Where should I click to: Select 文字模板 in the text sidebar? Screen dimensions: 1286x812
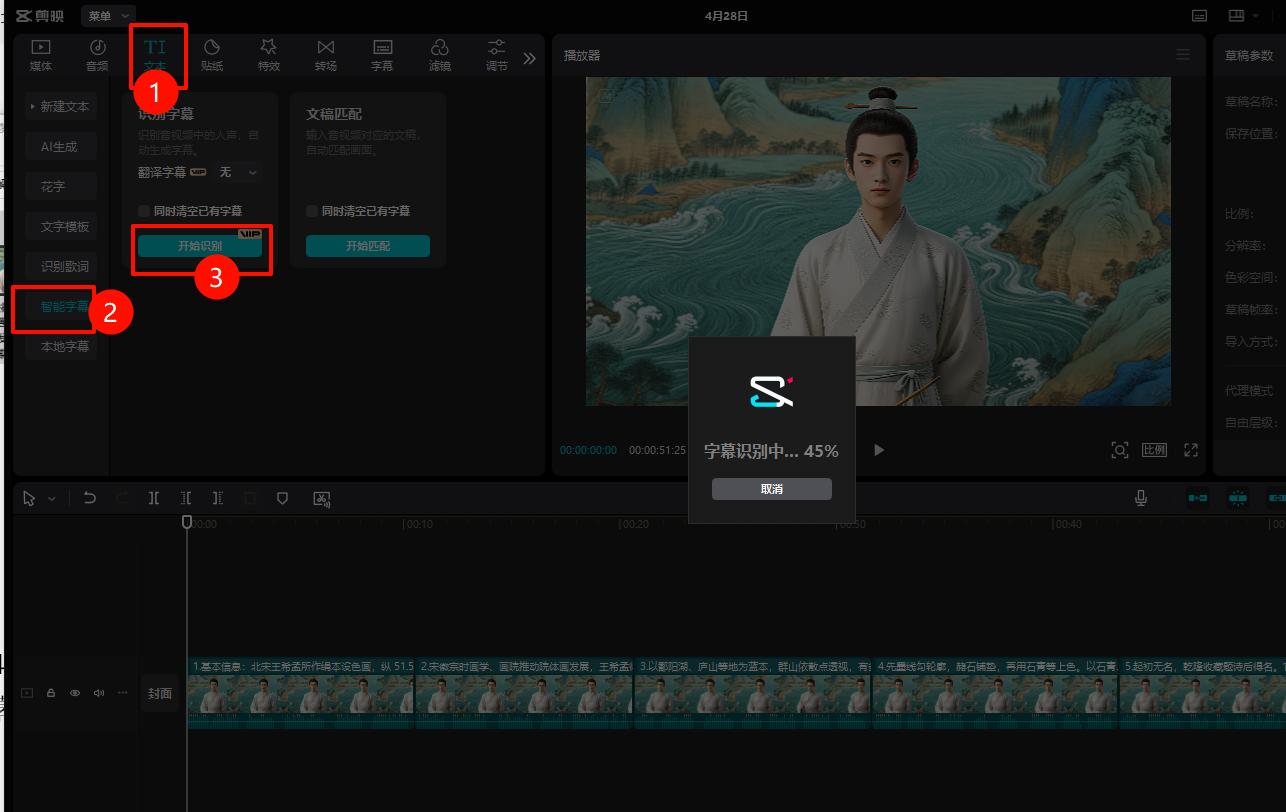[60, 226]
